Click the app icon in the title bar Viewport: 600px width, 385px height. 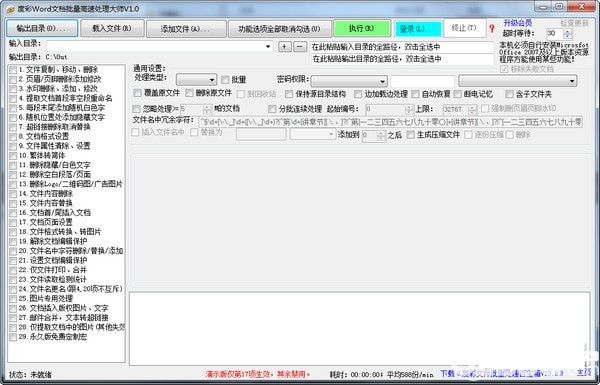coord(10,9)
